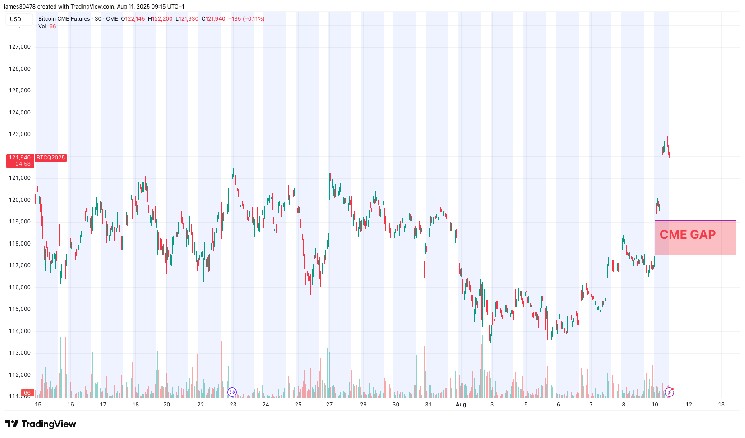
Task: Click the event marker icon near Aug 10
Action: pos(669,392)
